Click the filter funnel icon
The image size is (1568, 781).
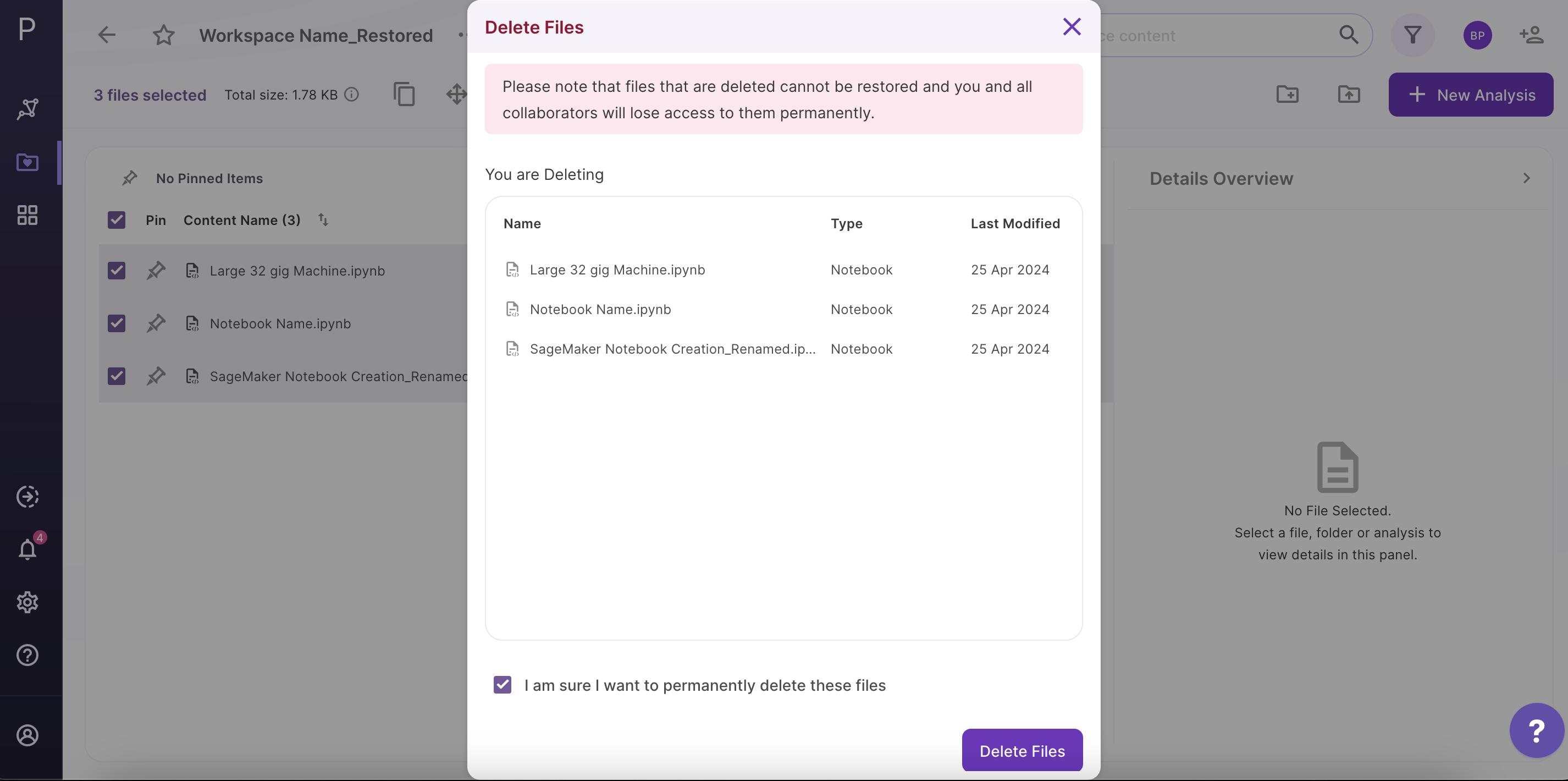[x=1412, y=35]
